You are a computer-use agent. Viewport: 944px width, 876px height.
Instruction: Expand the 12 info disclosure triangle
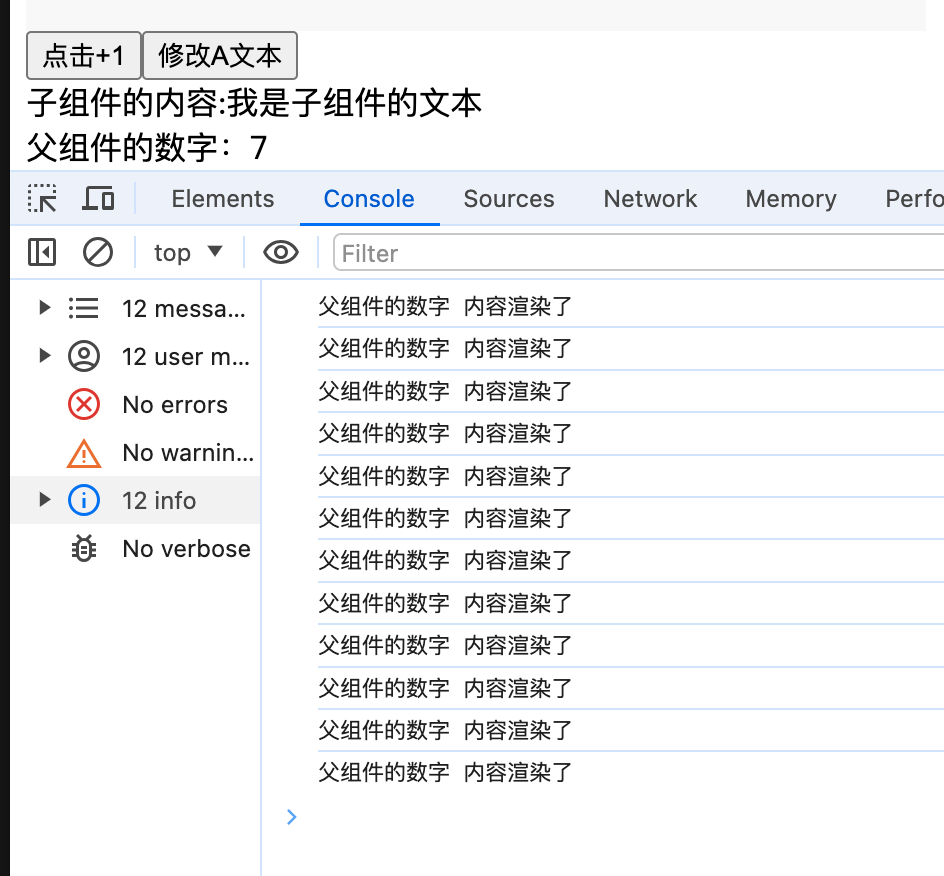click(x=44, y=500)
